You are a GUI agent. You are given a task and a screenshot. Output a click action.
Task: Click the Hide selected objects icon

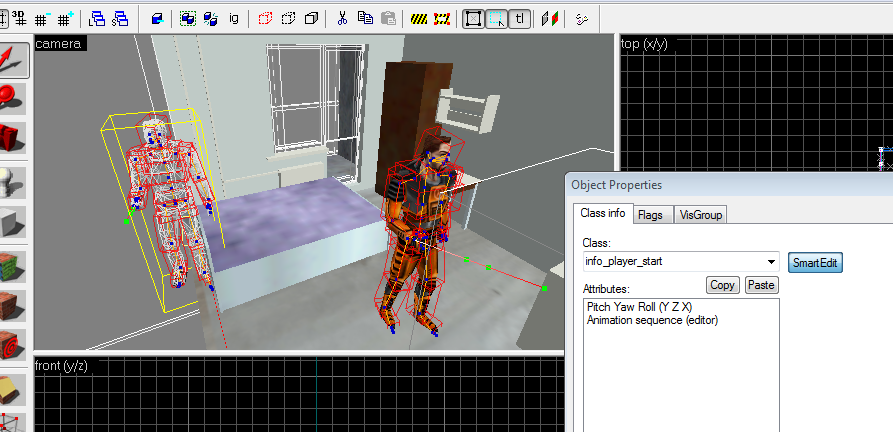[264, 18]
